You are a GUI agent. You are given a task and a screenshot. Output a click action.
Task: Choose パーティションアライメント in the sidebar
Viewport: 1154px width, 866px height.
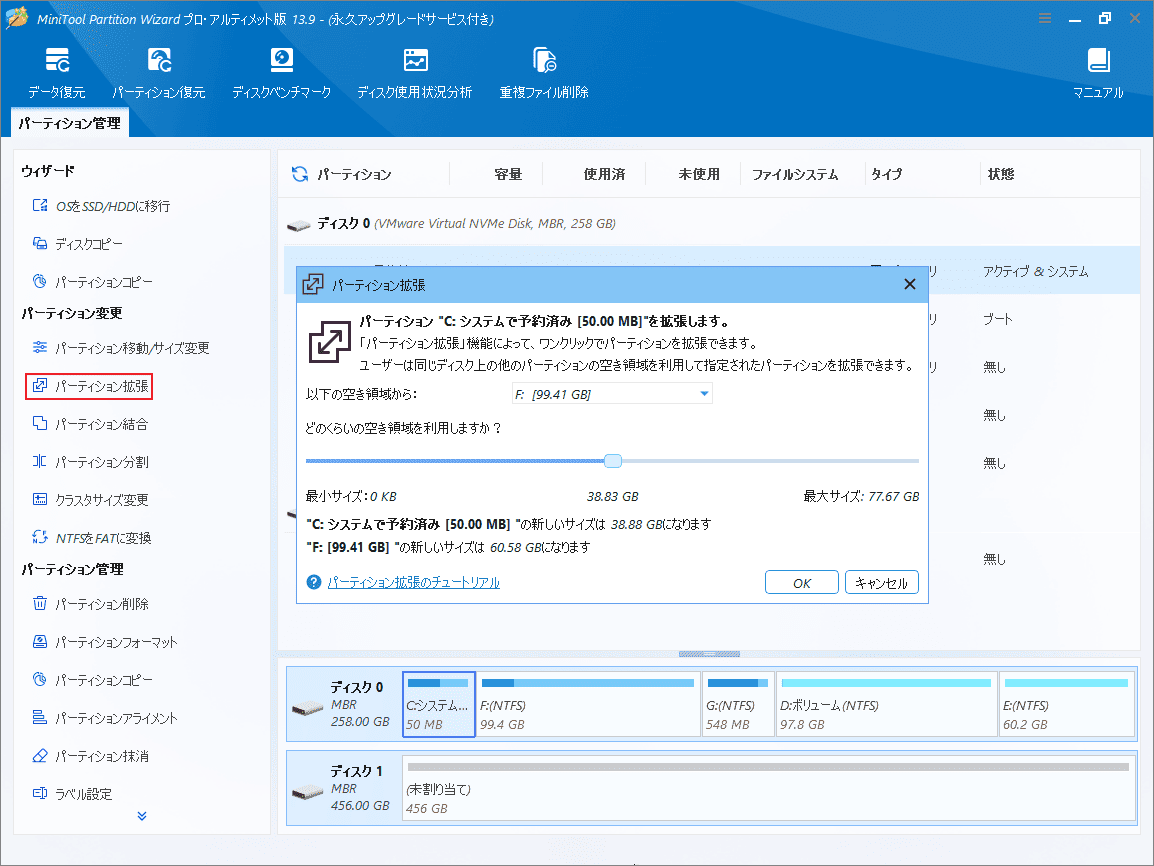pyautogui.click(x=105, y=718)
